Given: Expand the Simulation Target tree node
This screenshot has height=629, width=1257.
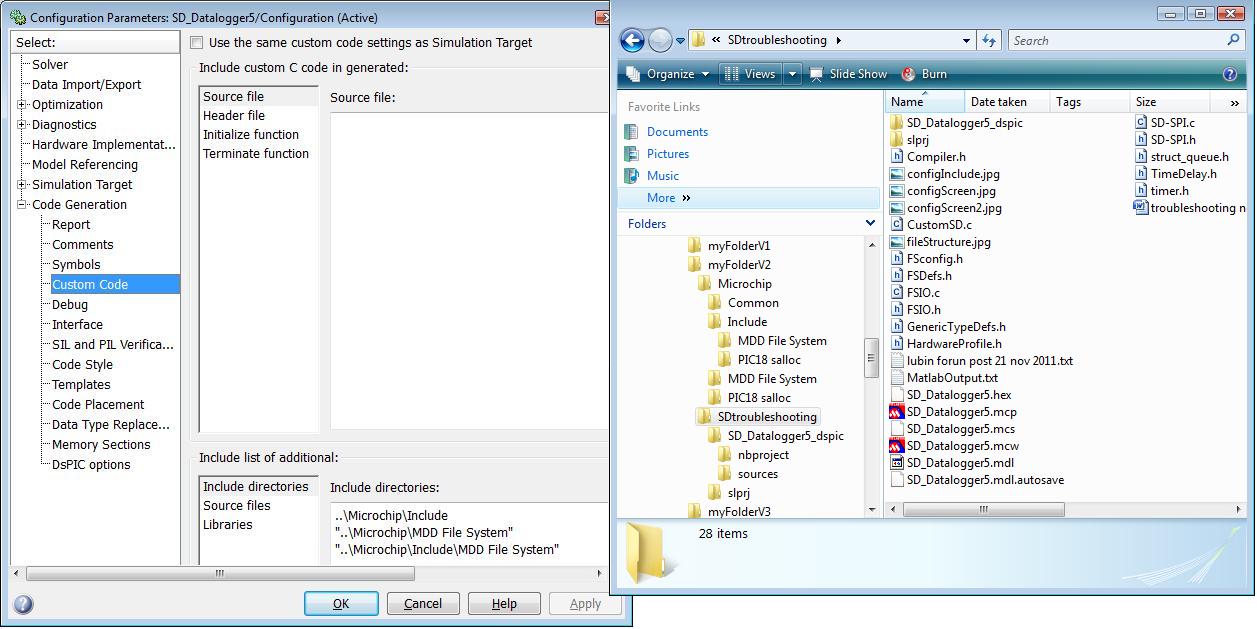Looking at the screenshot, I should point(22,185).
